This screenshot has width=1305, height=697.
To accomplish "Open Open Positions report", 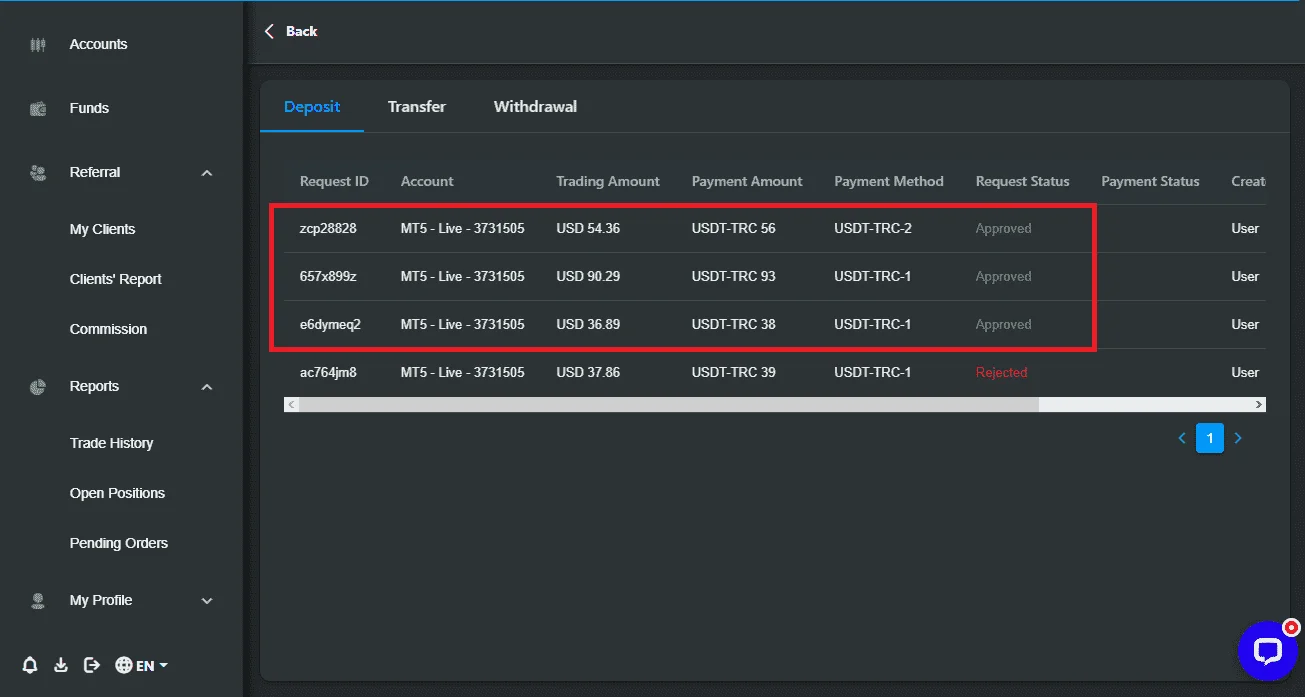I will click(x=117, y=493).
